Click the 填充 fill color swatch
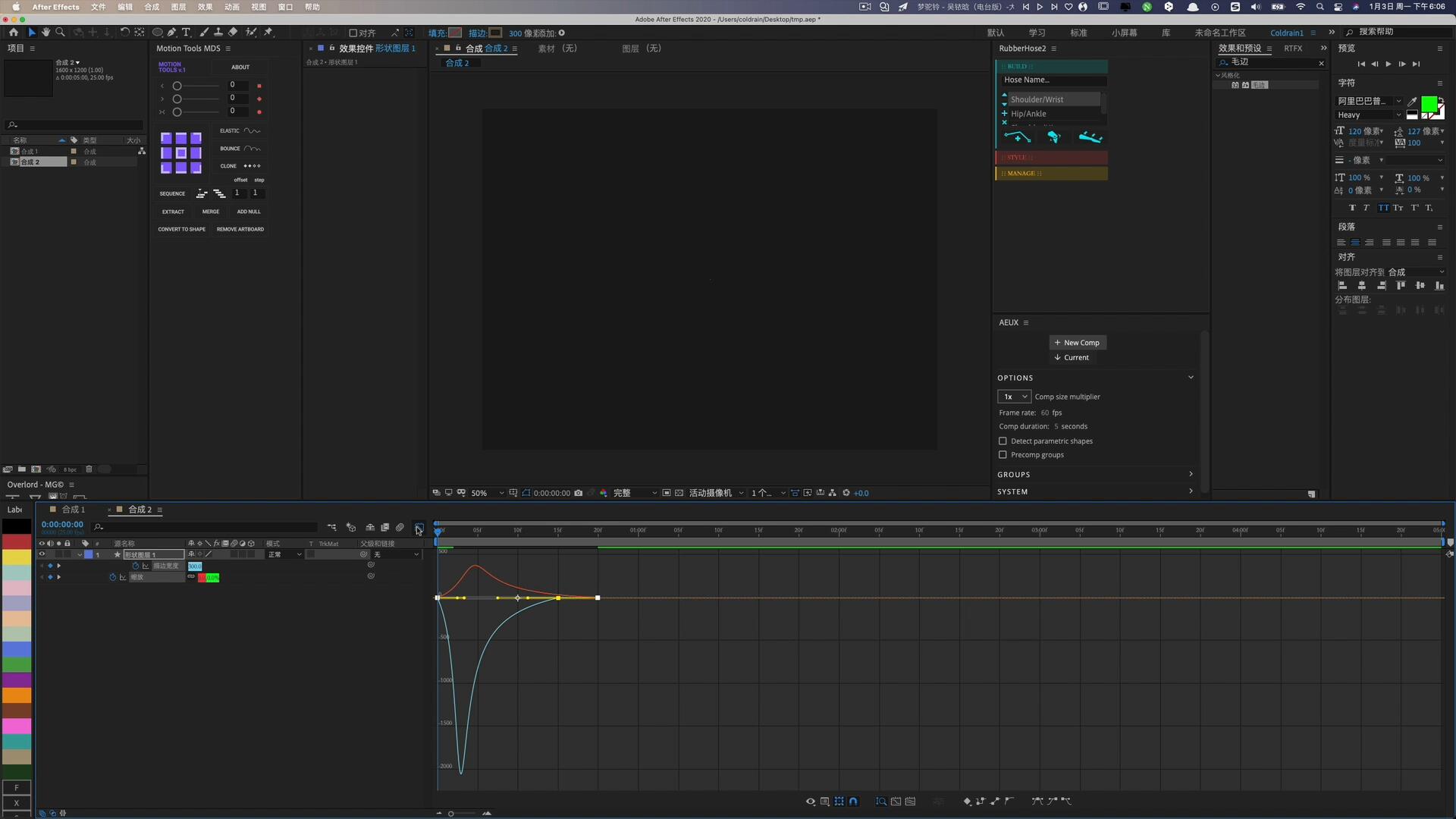This screenshot has width=1456, height=819. (455, 33)
